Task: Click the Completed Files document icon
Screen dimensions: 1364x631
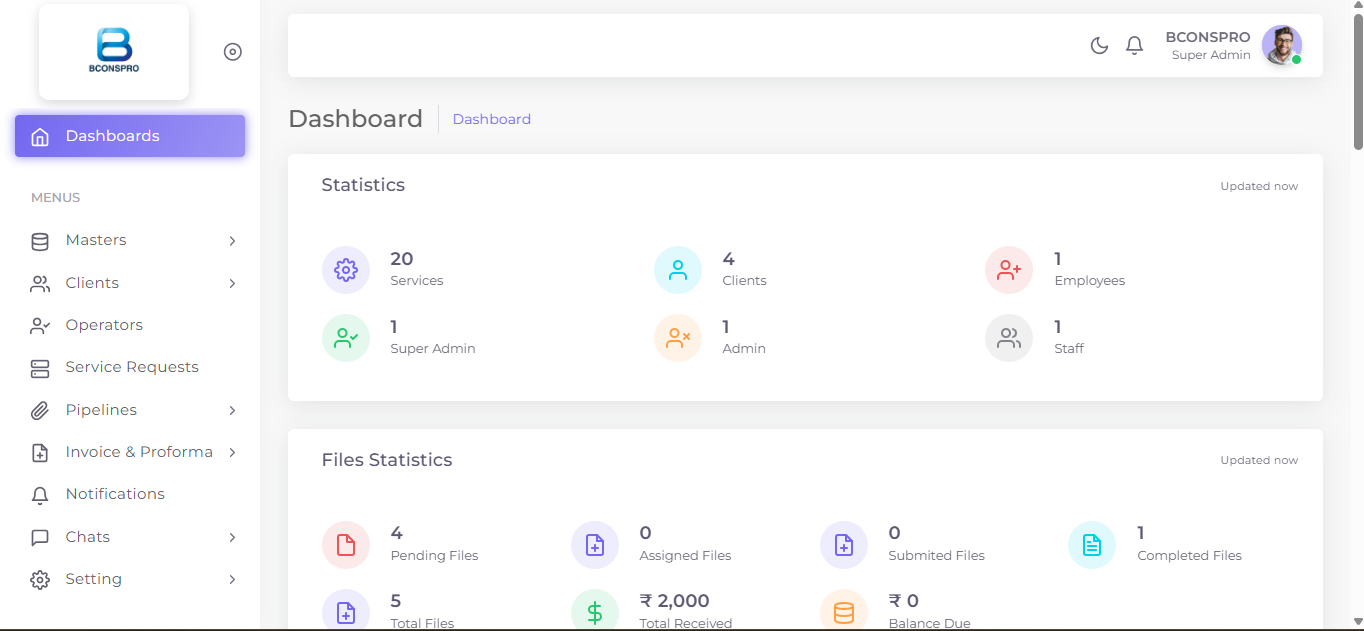Action: (1092, 545)
